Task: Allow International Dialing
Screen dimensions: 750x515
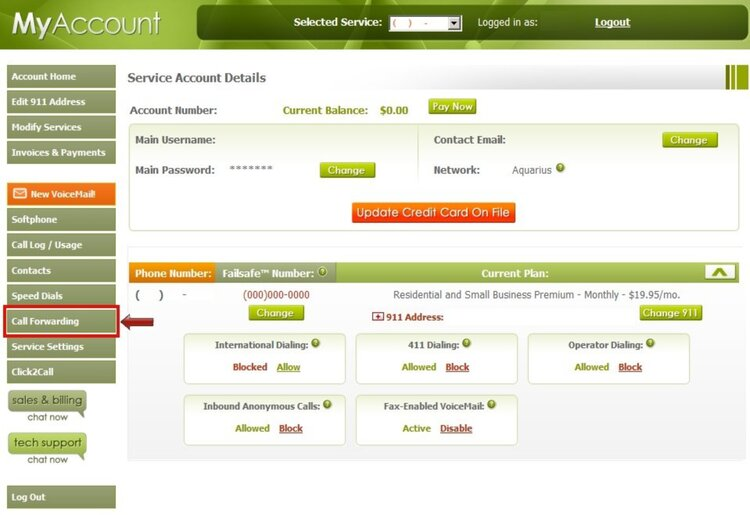Action: 288,367
